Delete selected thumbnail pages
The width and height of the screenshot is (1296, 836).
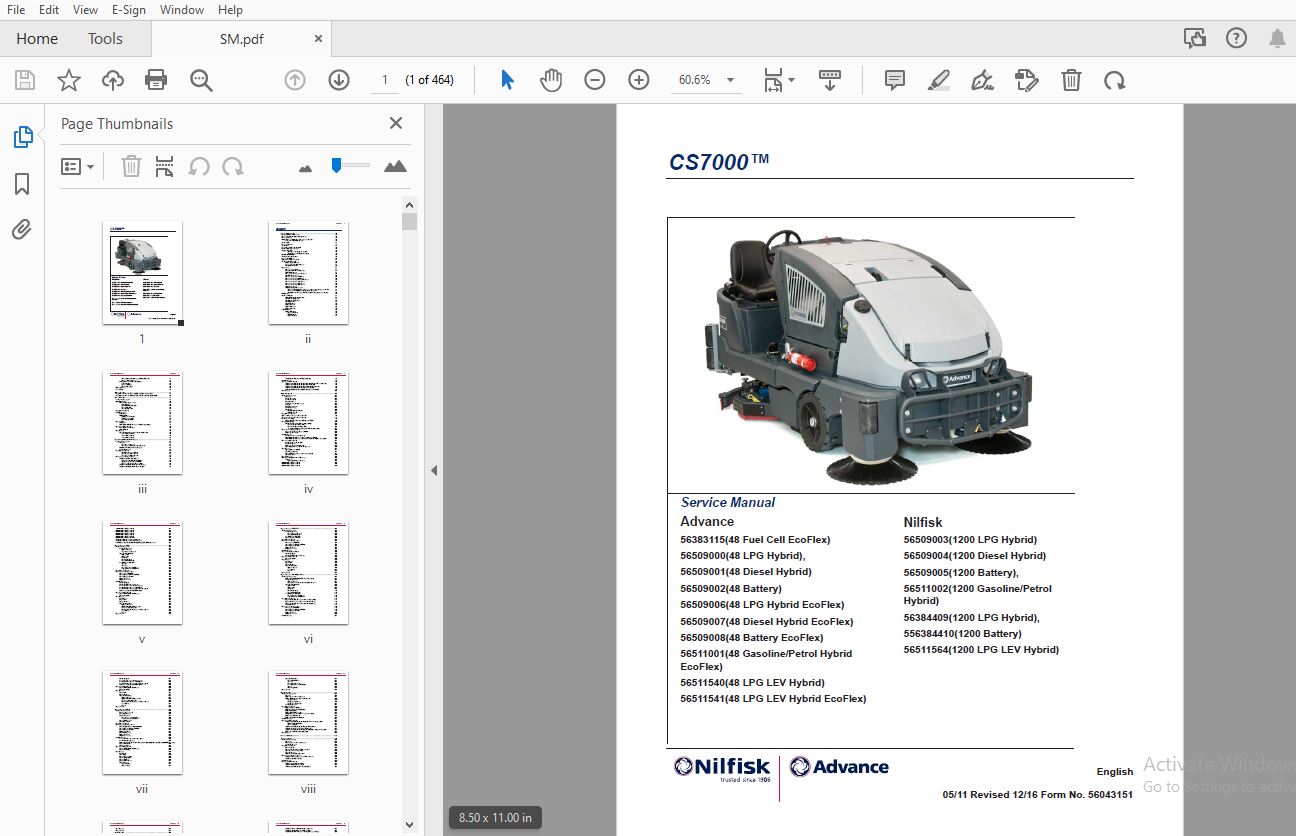coord(131,167)
